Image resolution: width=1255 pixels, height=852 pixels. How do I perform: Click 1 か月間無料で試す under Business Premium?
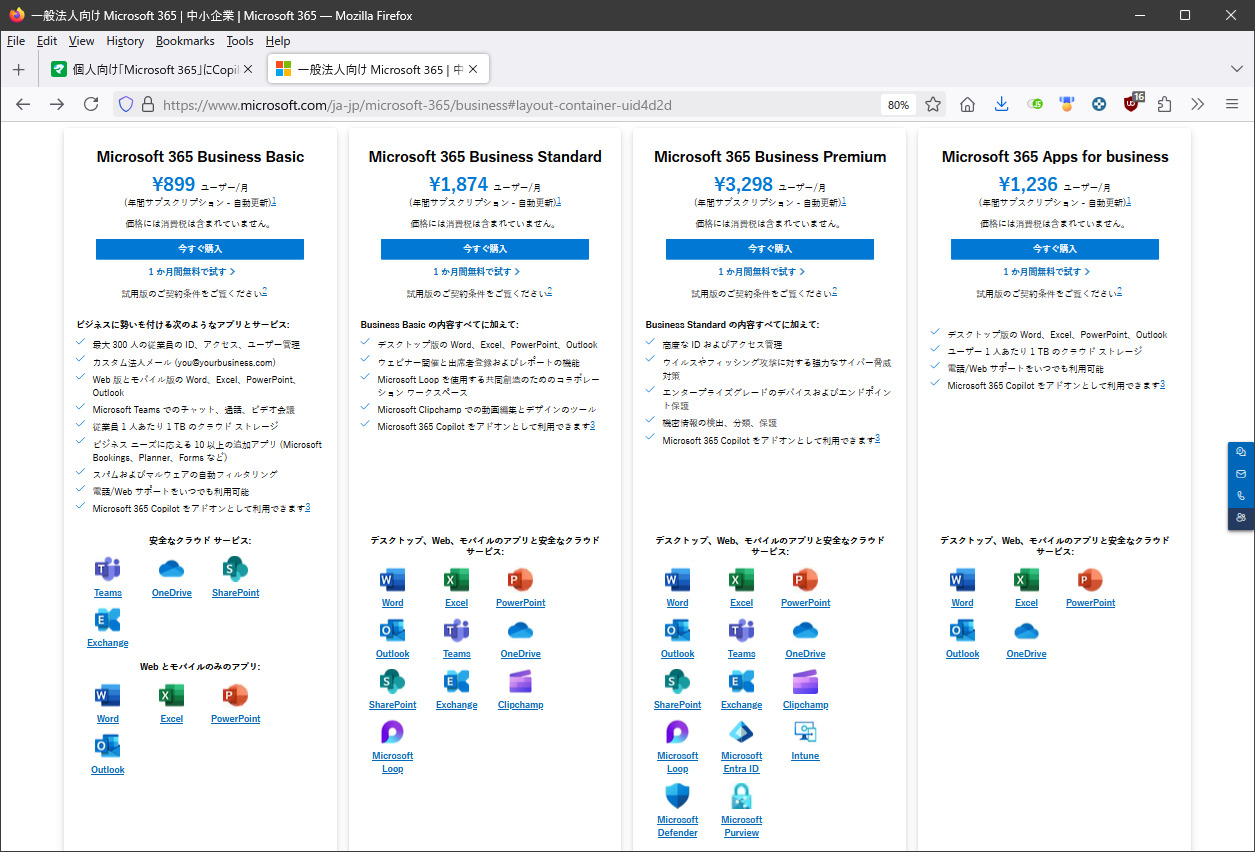(761, 272)
